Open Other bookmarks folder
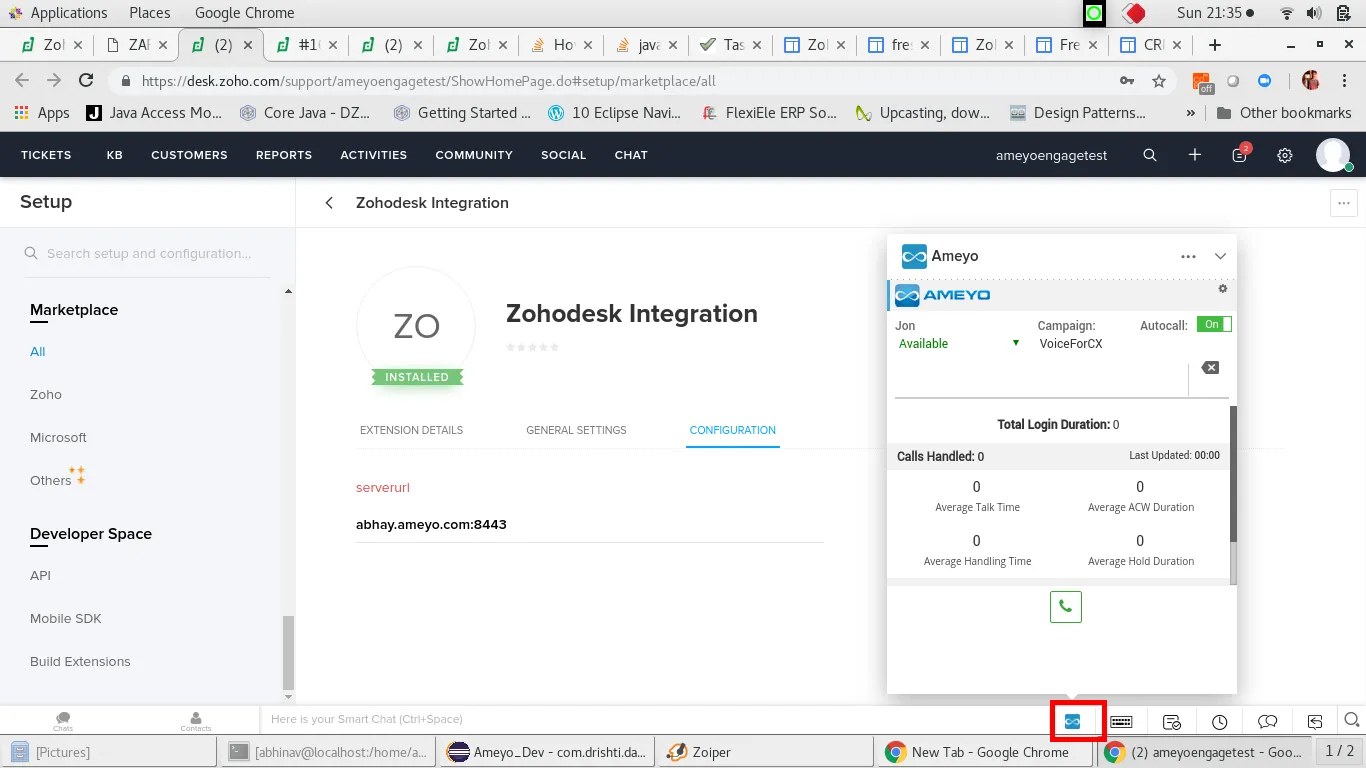 [x=1284, y=113]
